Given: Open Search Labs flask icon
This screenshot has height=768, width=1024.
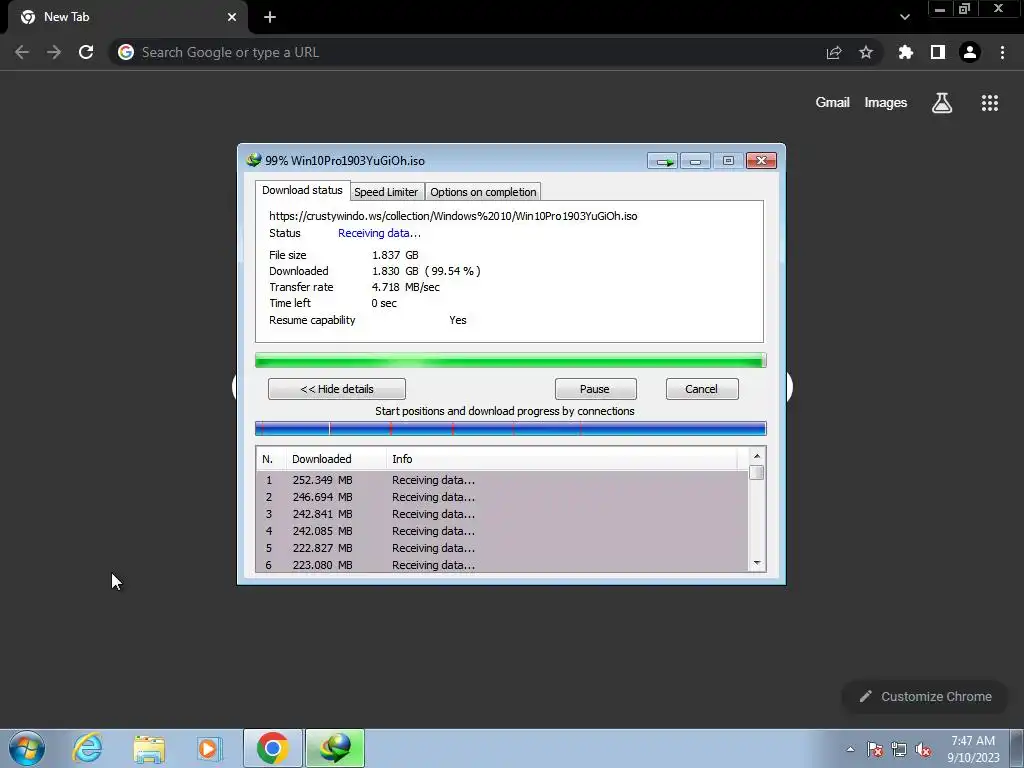Looking at the screenshot, I should [942, 103].
